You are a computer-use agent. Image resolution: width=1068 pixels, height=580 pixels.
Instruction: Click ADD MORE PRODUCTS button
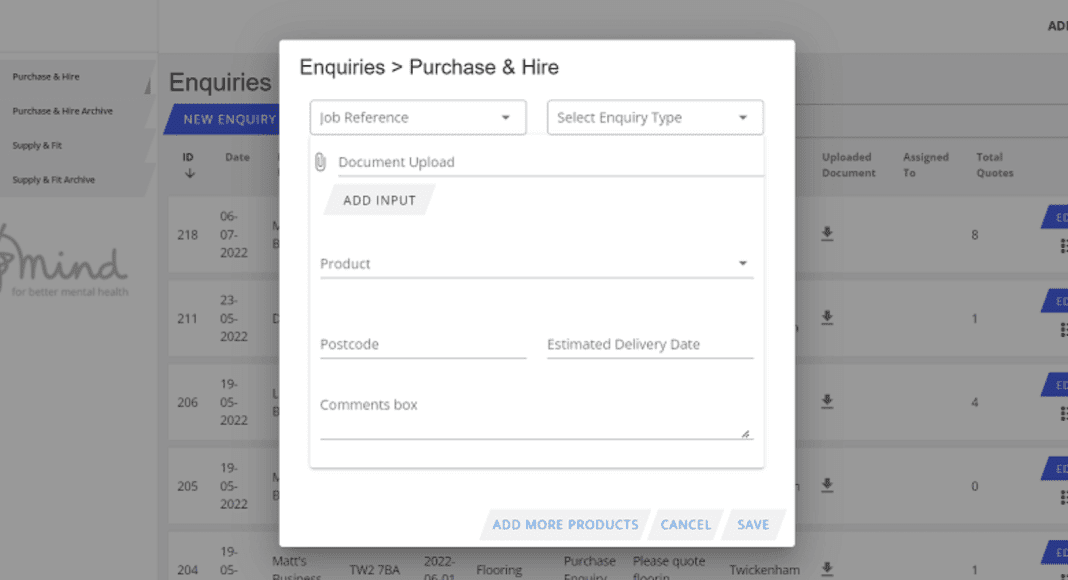(x=565, y=525)
